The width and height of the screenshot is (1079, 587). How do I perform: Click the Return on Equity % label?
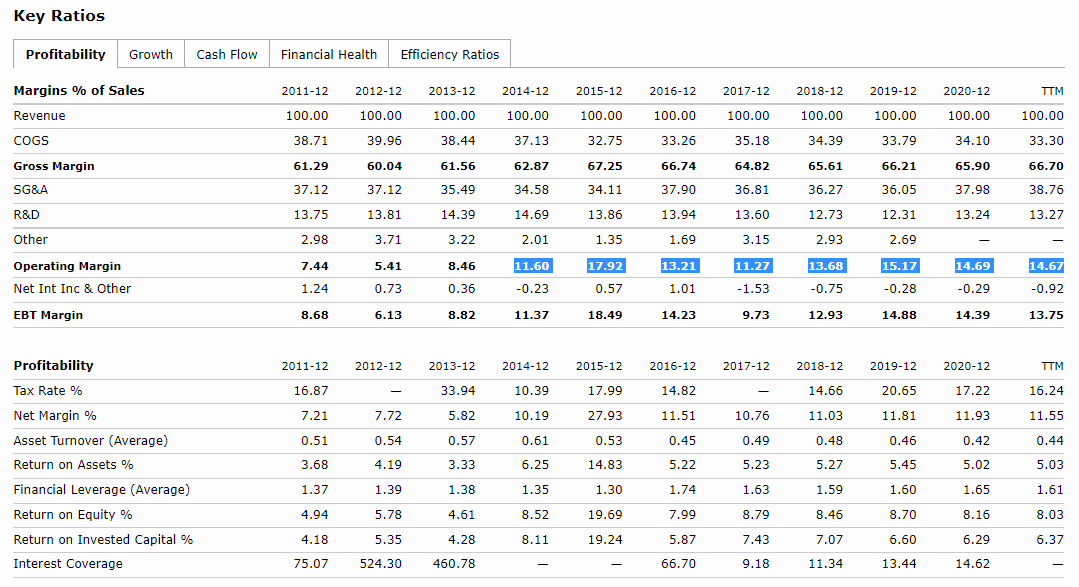pos(73,514)
